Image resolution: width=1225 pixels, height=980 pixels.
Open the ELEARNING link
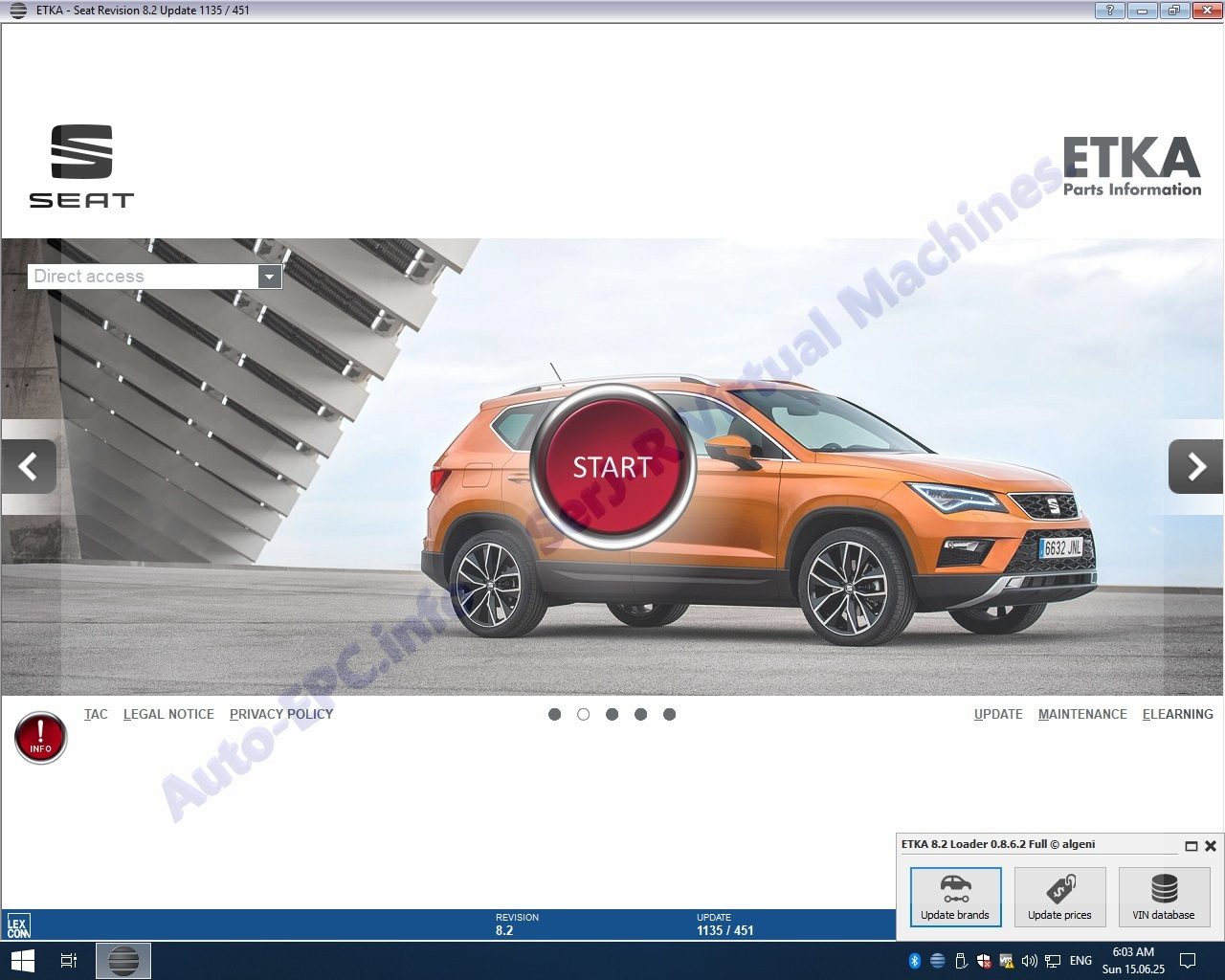(1177, 714)
